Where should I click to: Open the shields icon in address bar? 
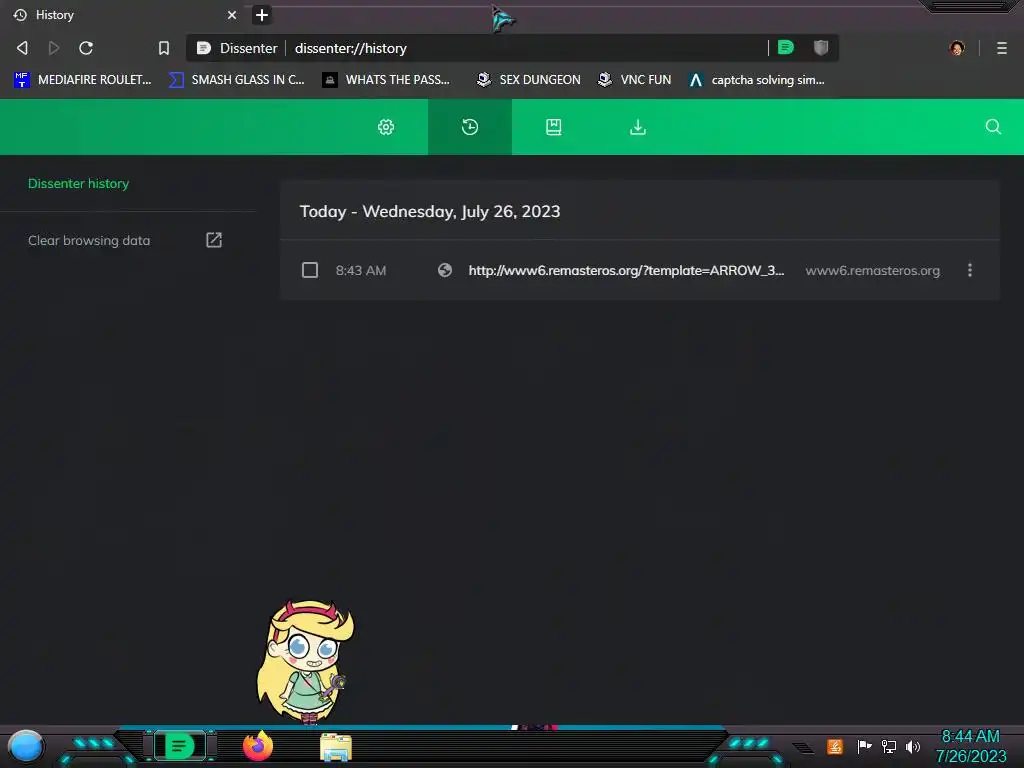coord(821,47)
